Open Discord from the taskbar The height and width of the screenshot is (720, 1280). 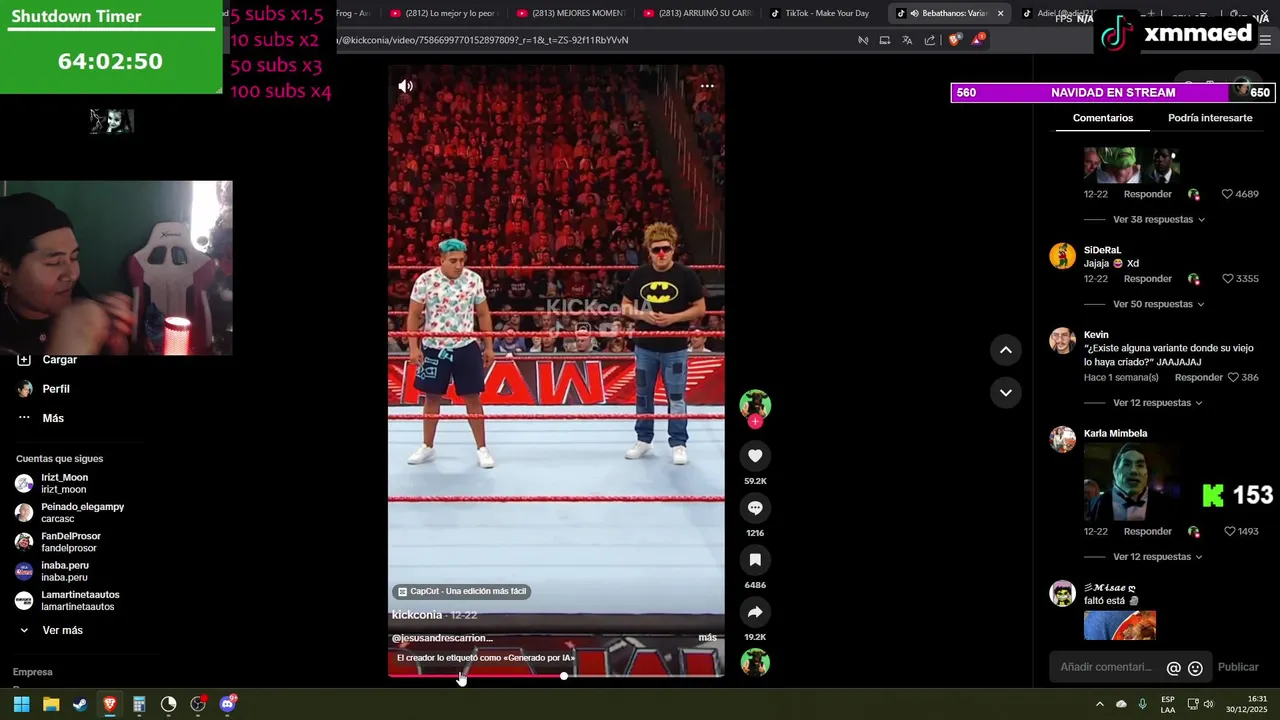tap(227, 704)
